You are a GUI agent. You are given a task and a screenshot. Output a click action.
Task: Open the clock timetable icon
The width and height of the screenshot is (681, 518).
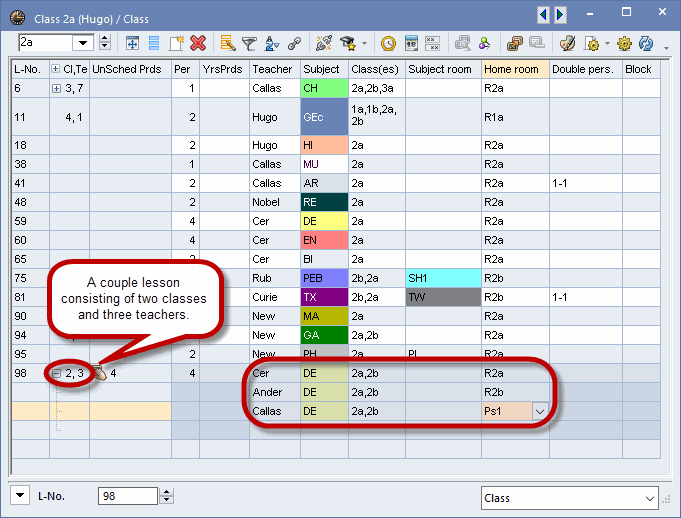pos(388,43)
